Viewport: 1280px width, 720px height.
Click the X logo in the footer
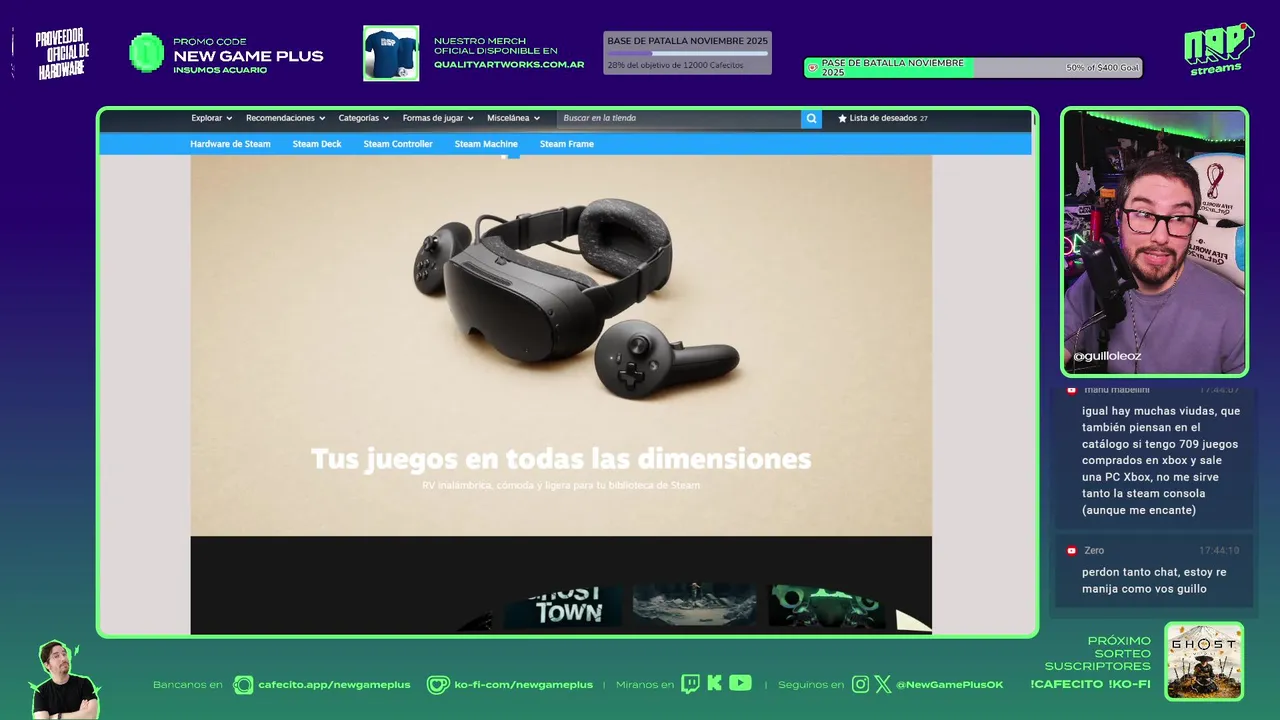tap(883, 684)
